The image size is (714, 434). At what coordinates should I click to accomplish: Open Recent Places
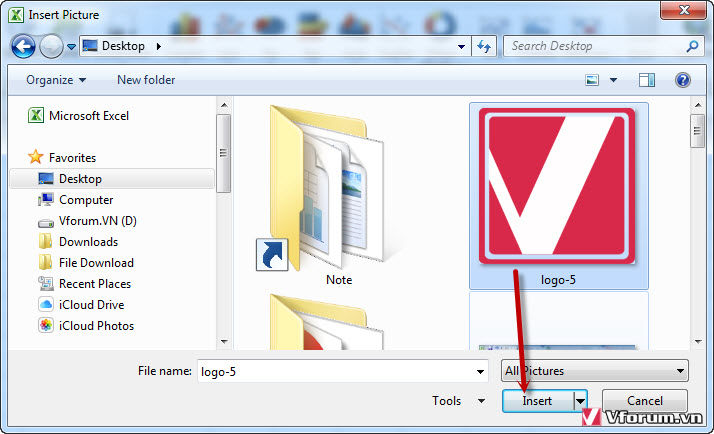tap(95, 284)
